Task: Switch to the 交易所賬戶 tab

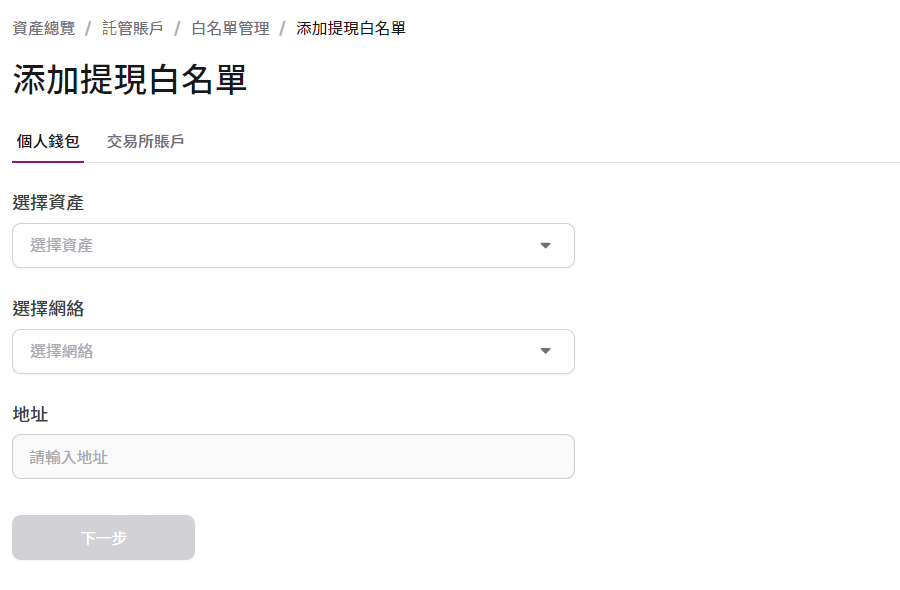Action: pyautogui.click(x=146, y=142)
